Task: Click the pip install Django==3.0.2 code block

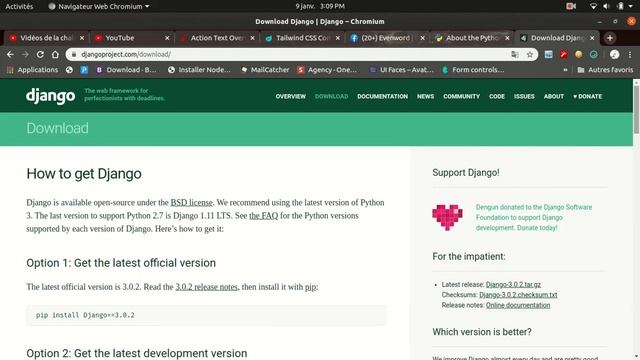Action: point(206,315)
